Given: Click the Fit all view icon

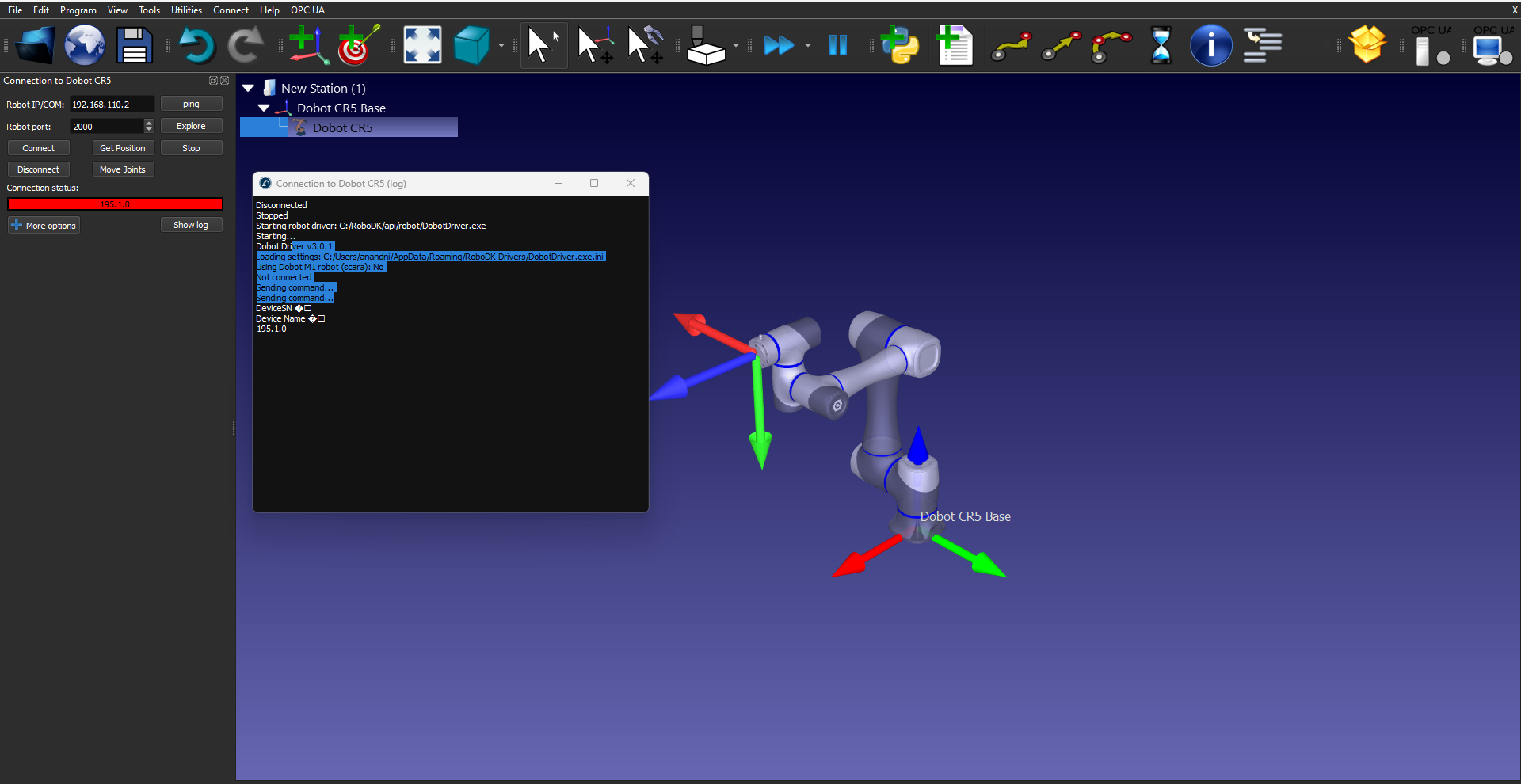Looking at the screenshot, I should (x=422, y=45).
